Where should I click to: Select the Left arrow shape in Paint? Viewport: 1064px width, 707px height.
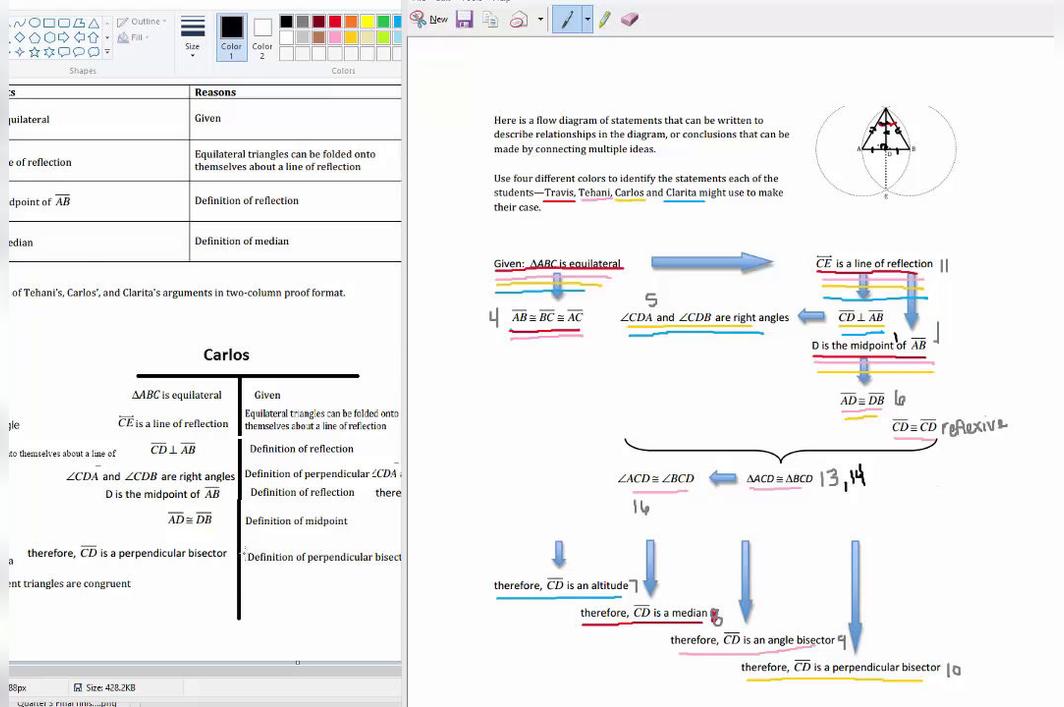[x=79, y=37]
